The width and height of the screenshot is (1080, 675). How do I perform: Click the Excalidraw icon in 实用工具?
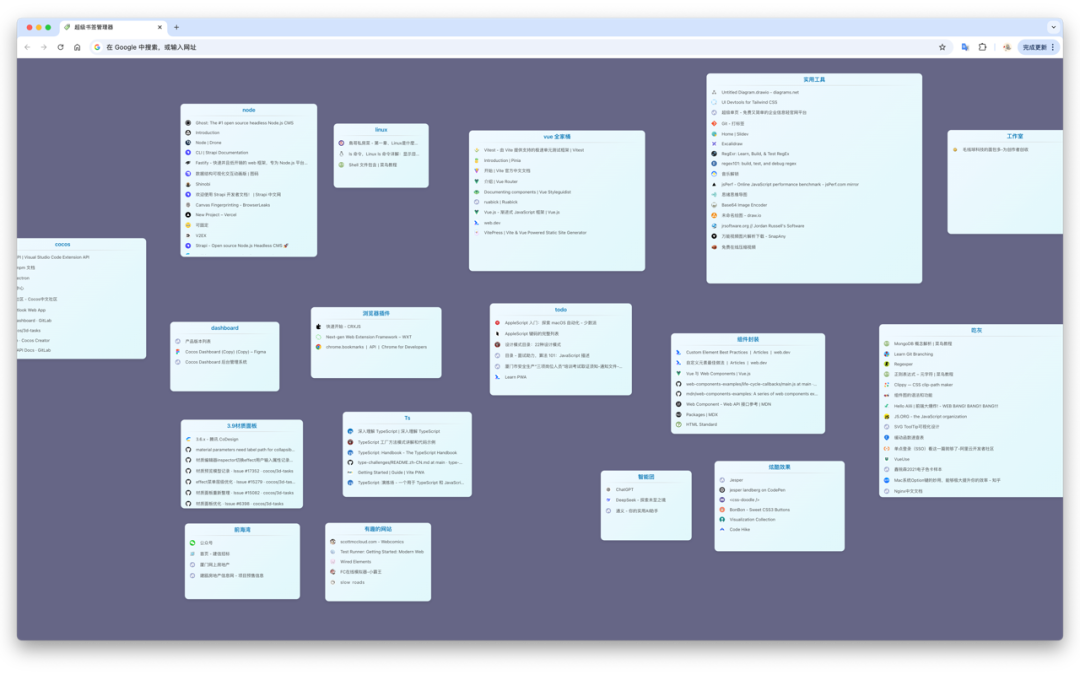pos(714,144)
